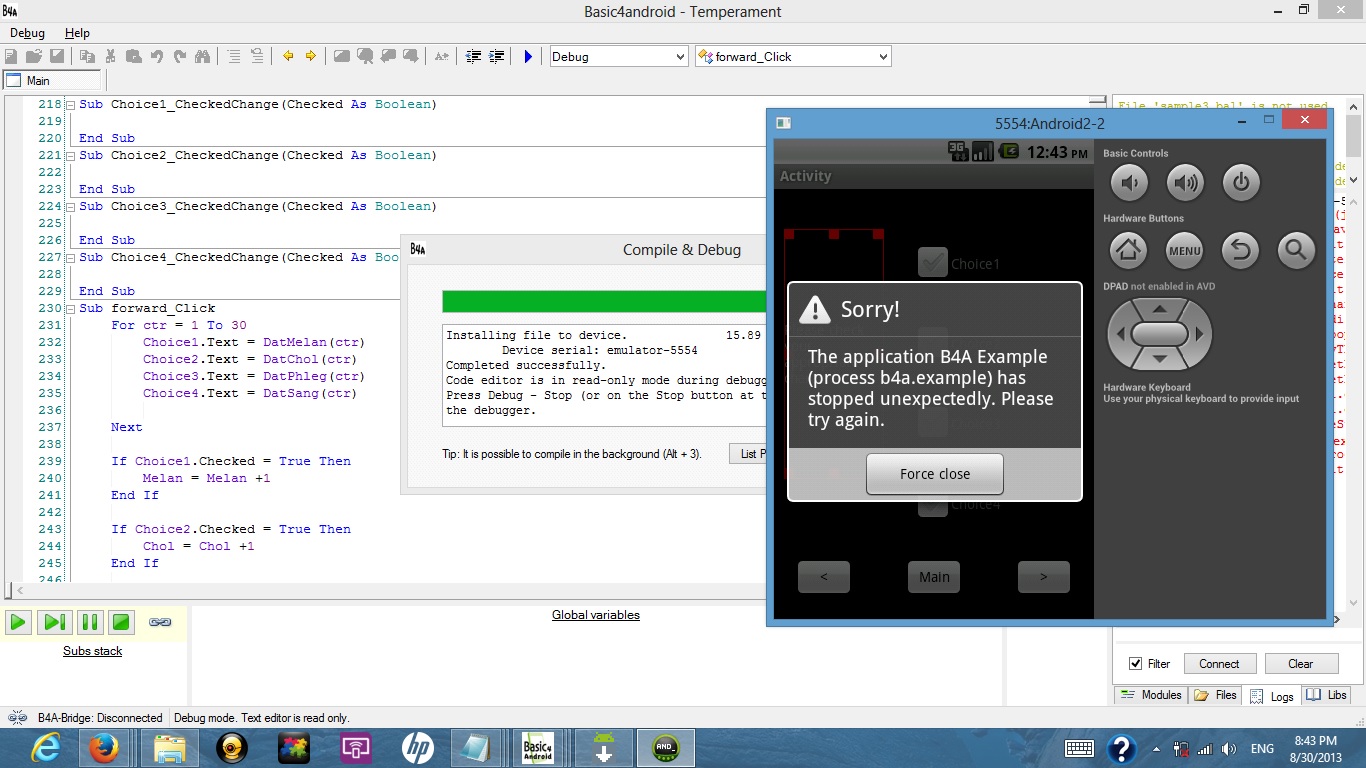Click the Copy toolbar icon
1366x768 pixels.
tap(87, 57)
